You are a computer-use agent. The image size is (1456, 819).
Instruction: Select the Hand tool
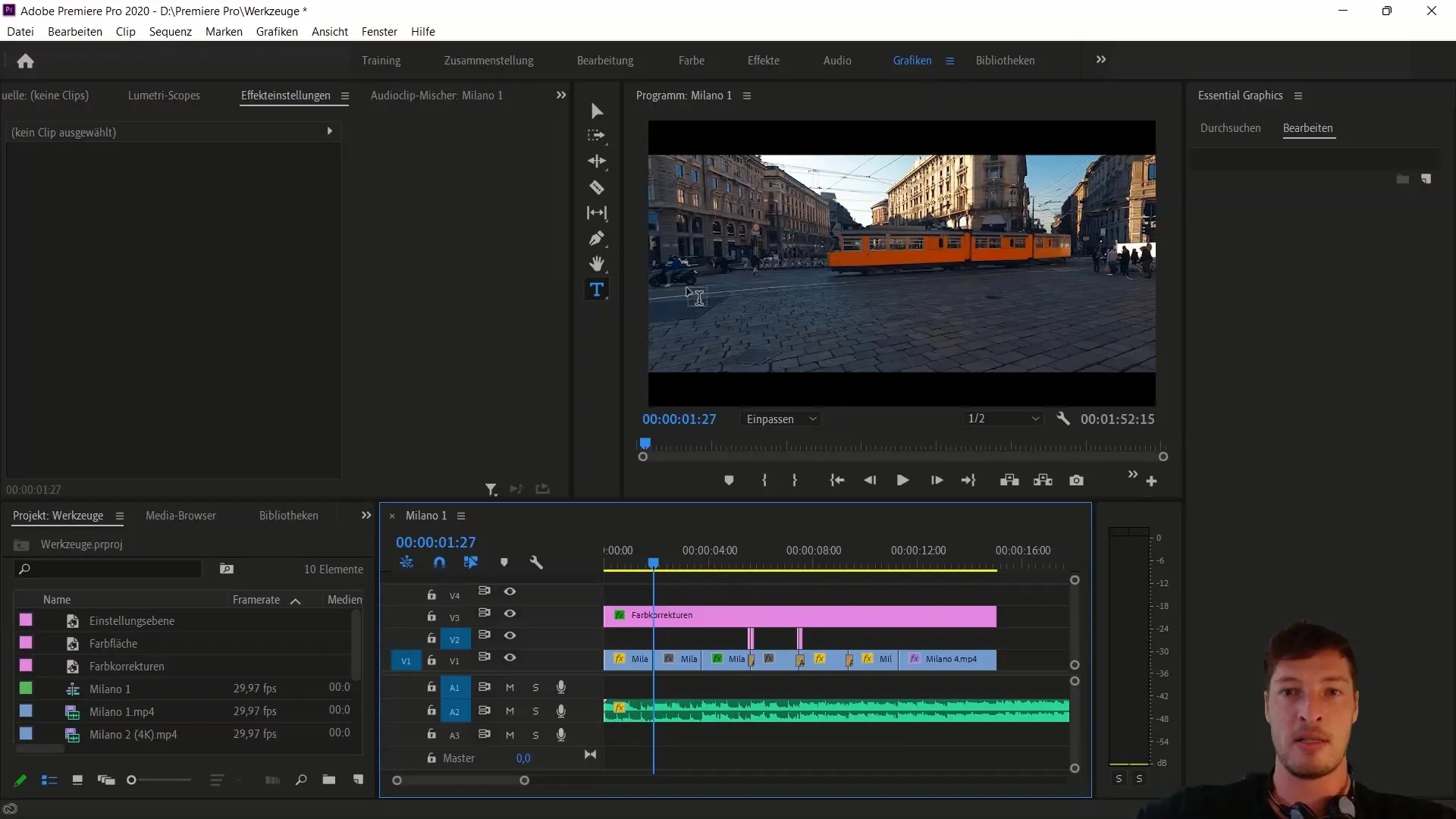pos(597,264)
